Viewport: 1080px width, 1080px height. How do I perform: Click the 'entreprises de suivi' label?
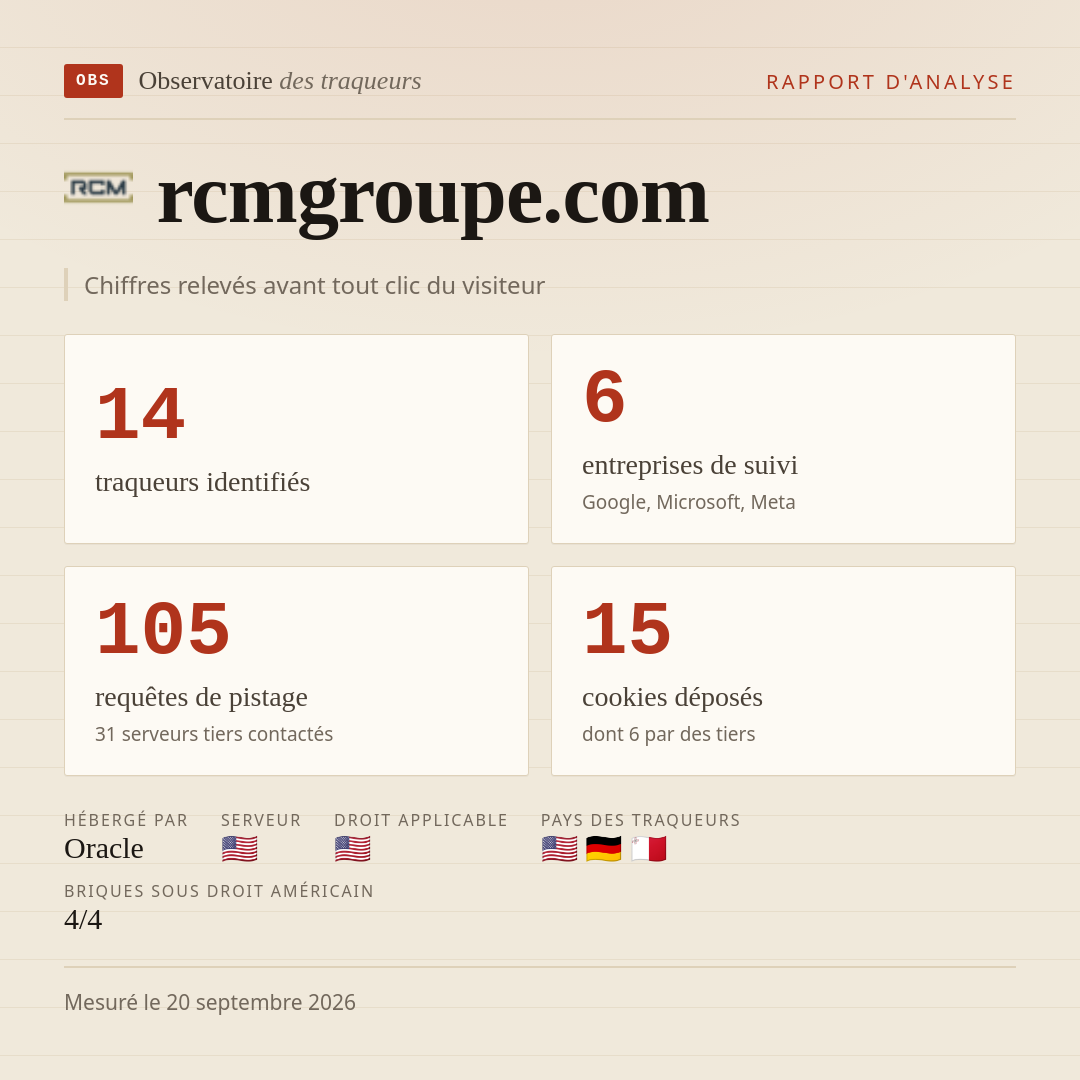point(689,465)
